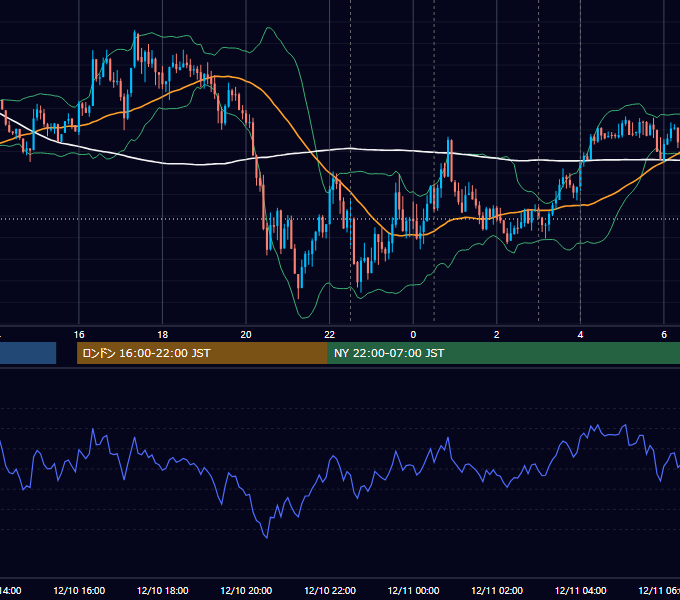Click the 20 hour label on price chart axis

pos(246,335)
